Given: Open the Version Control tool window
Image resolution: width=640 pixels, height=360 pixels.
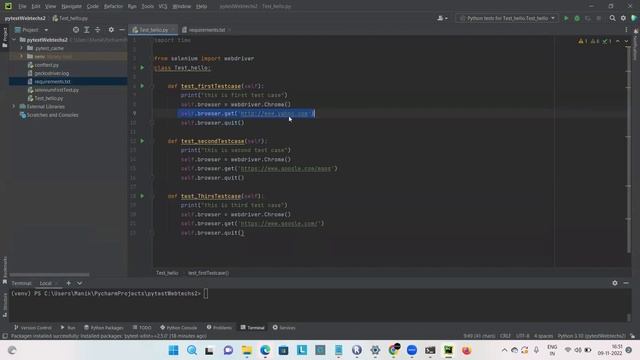Looking at the screenshot, I should (x=33, y=327).
